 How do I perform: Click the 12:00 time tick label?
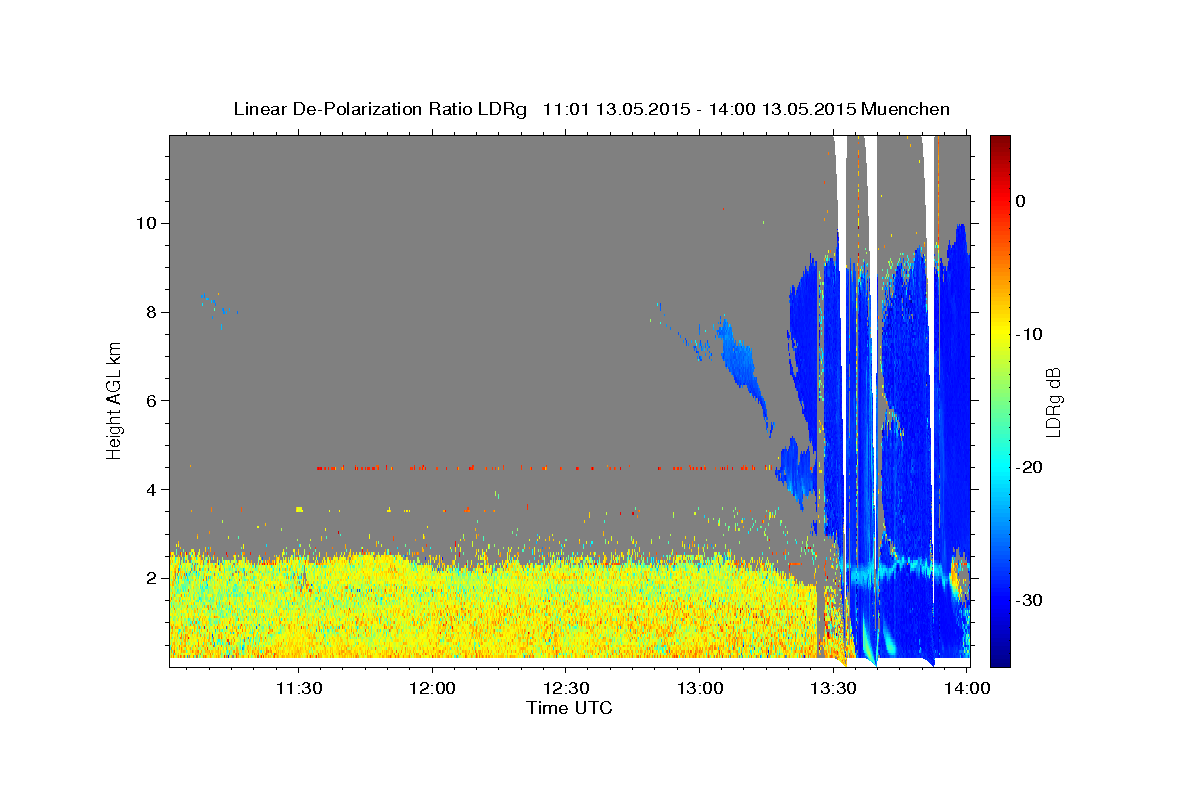(x=432, y=688)
